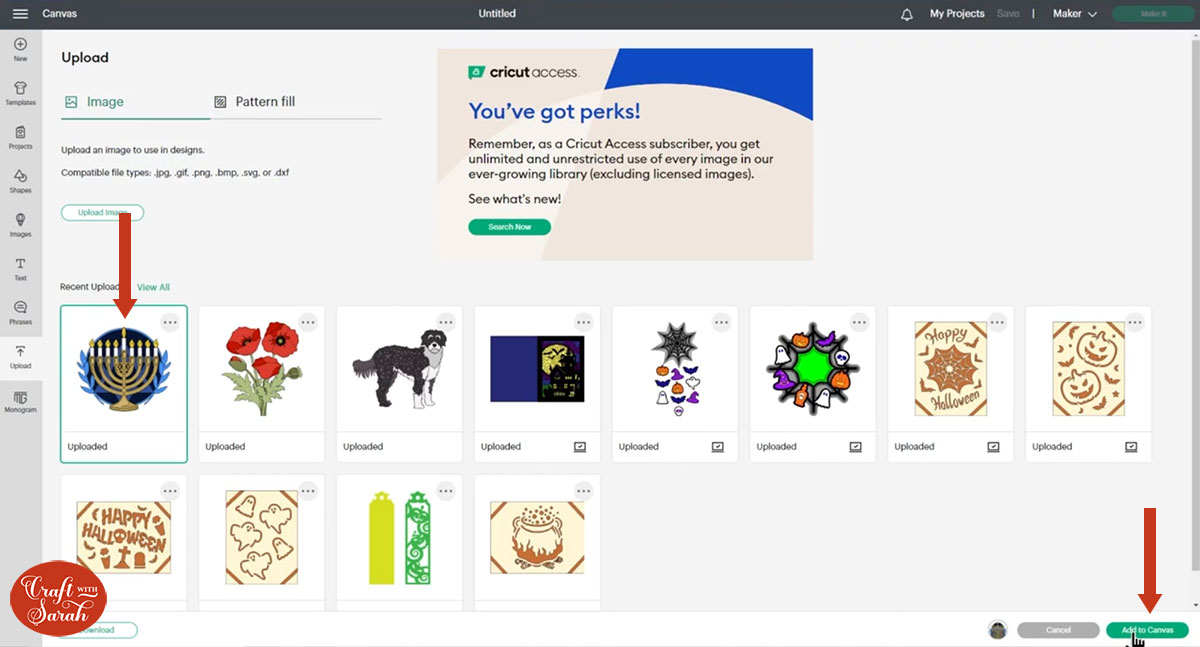
Task: Click the New icon in sidebar
Action: (20, 50)
